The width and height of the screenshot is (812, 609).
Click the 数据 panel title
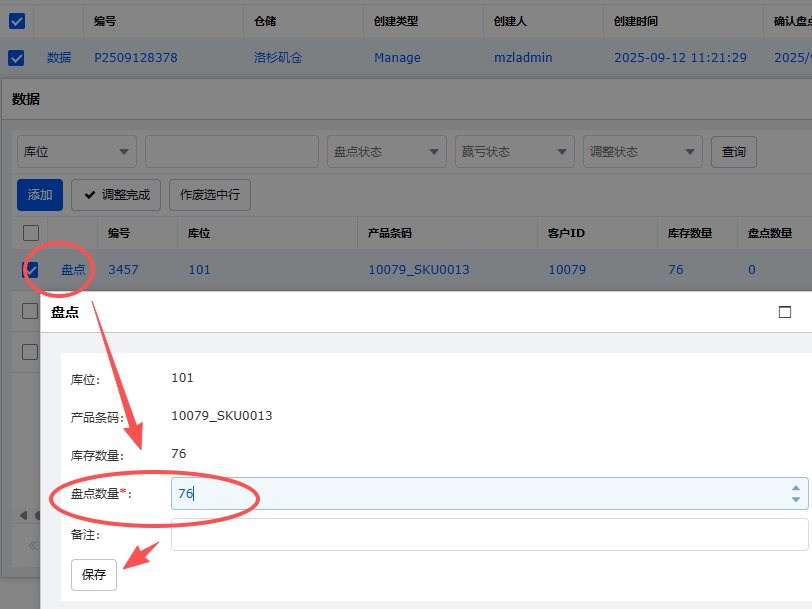coord(25,99)
